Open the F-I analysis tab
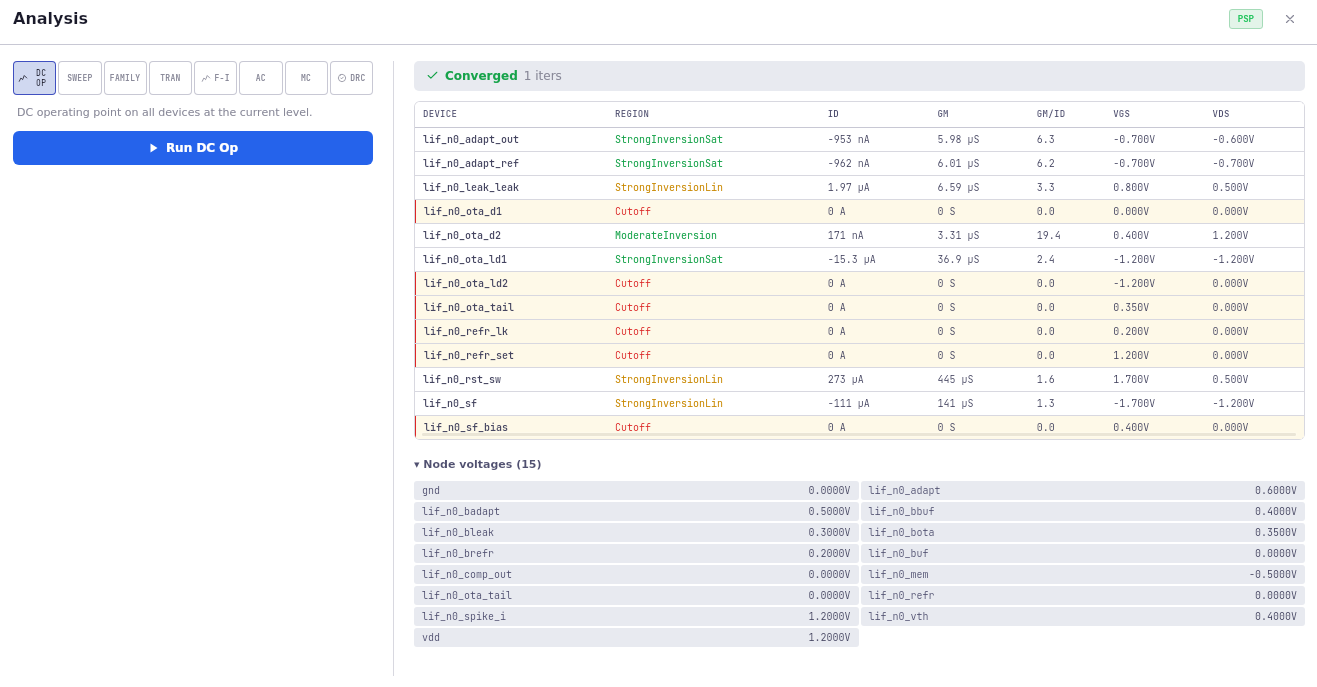This screenshot has width=1317, height=687. point(215,78)
